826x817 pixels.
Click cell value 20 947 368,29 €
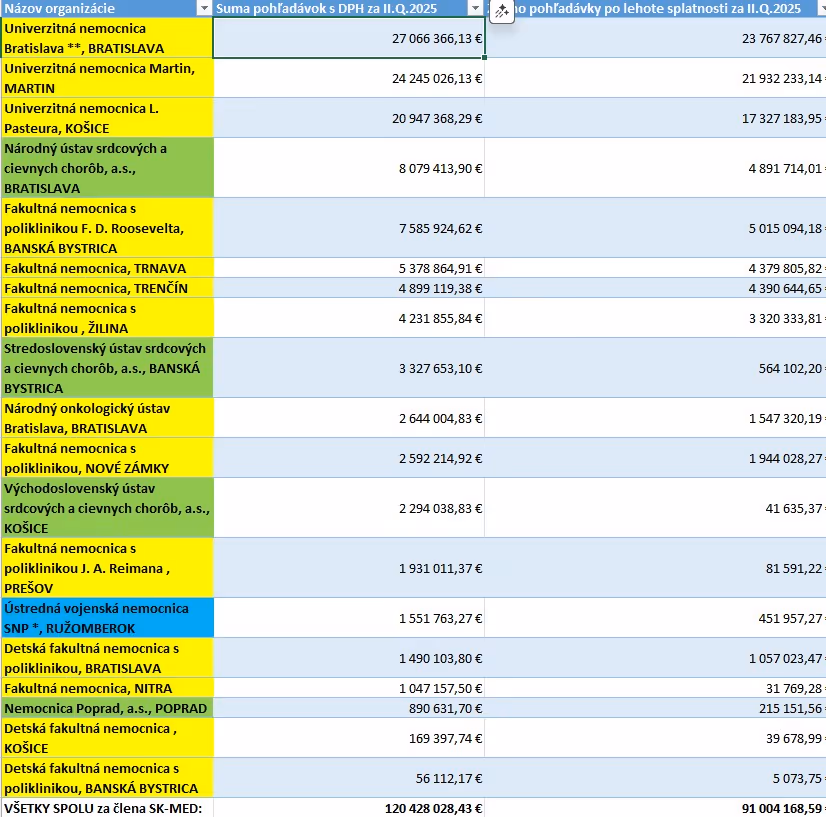pyautogui.click(x=437, y=119)
